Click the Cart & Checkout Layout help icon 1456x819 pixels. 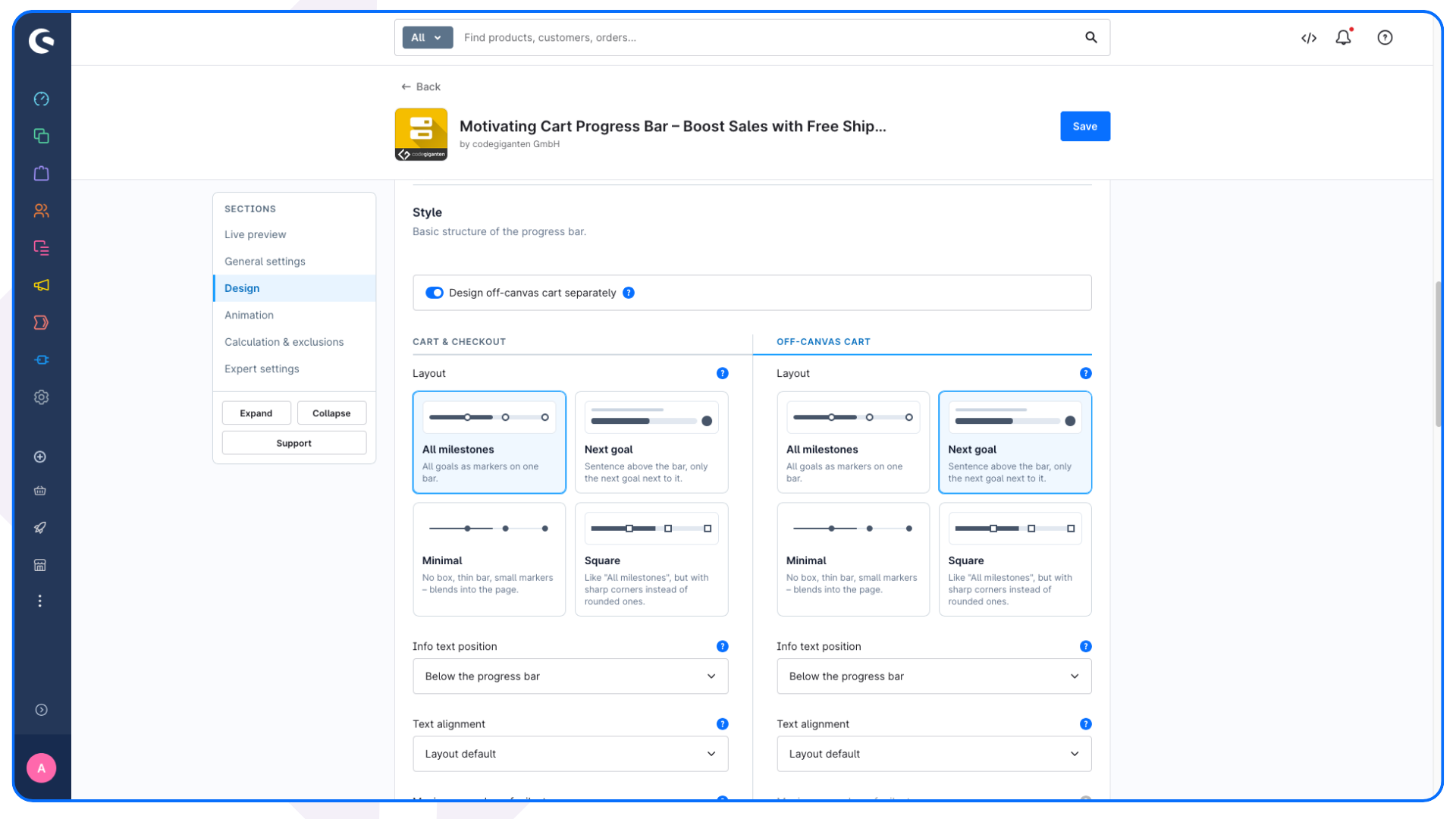coord(722,373)
